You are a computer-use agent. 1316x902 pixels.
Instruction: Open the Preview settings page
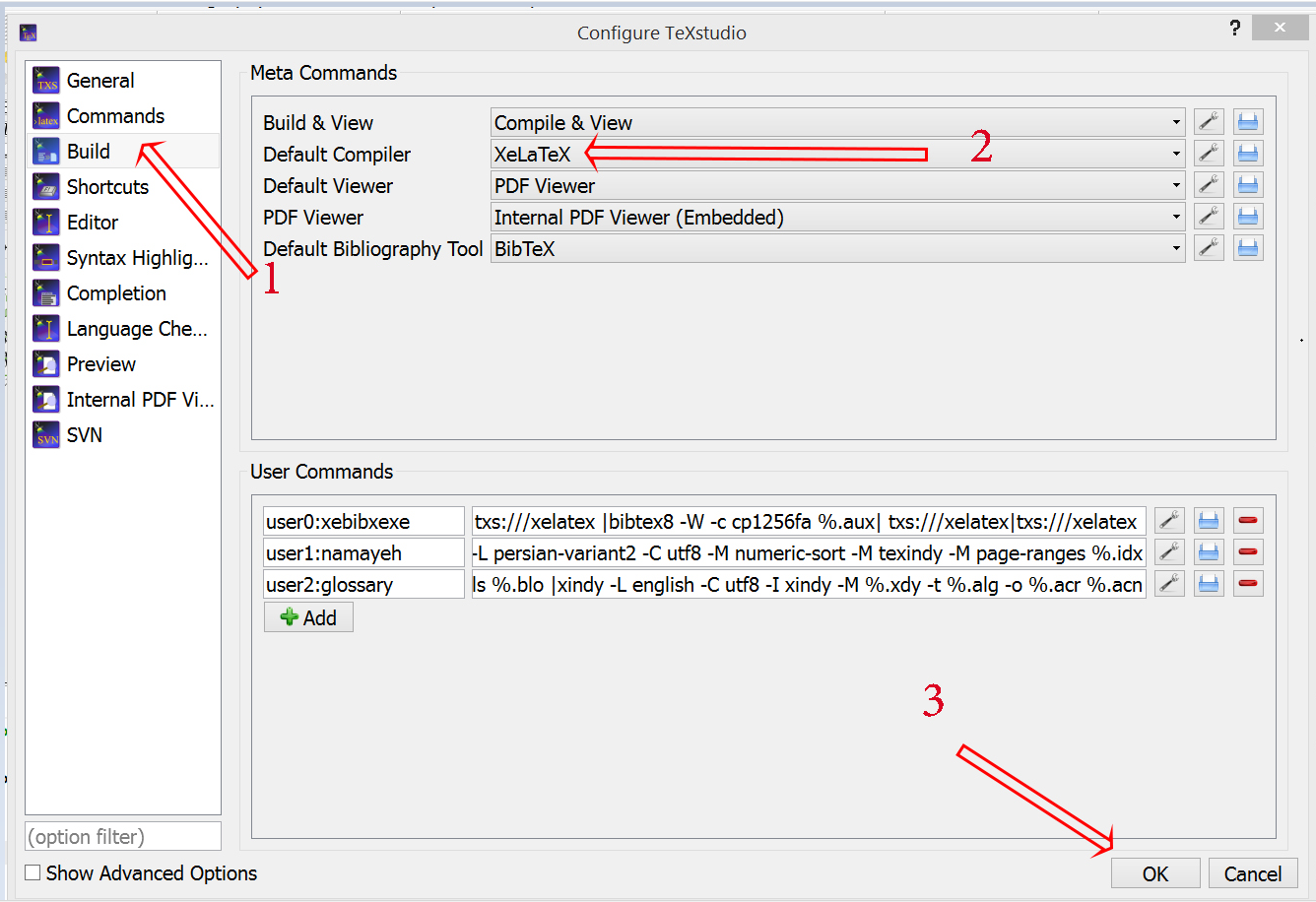[x=123, y=364]
